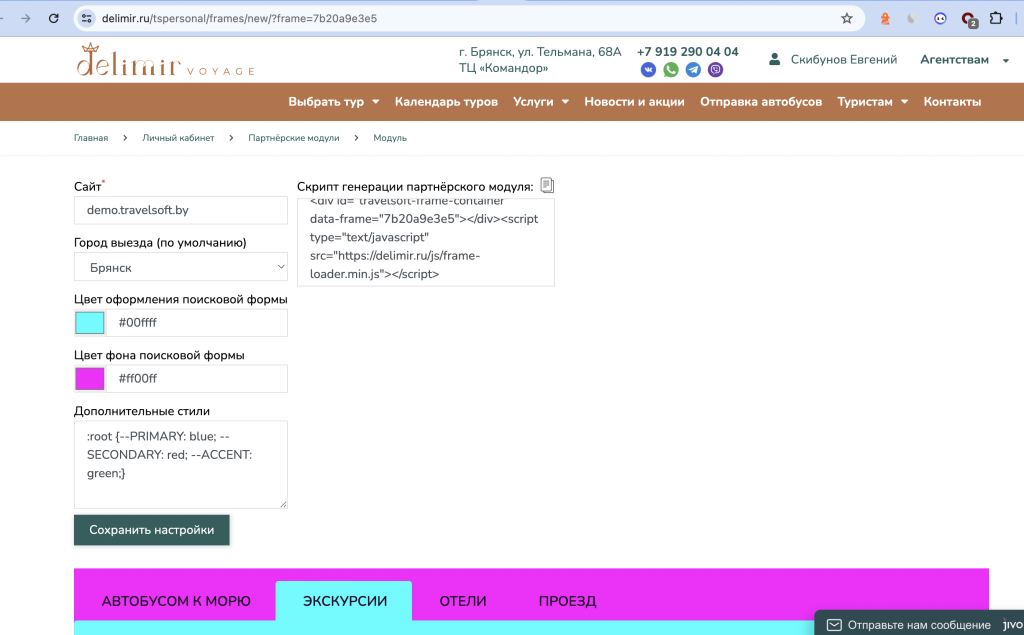Viewport: 1024px width, 635px height.
Task: Expand the Агентствам dropdown
Action: click(964, 59)
